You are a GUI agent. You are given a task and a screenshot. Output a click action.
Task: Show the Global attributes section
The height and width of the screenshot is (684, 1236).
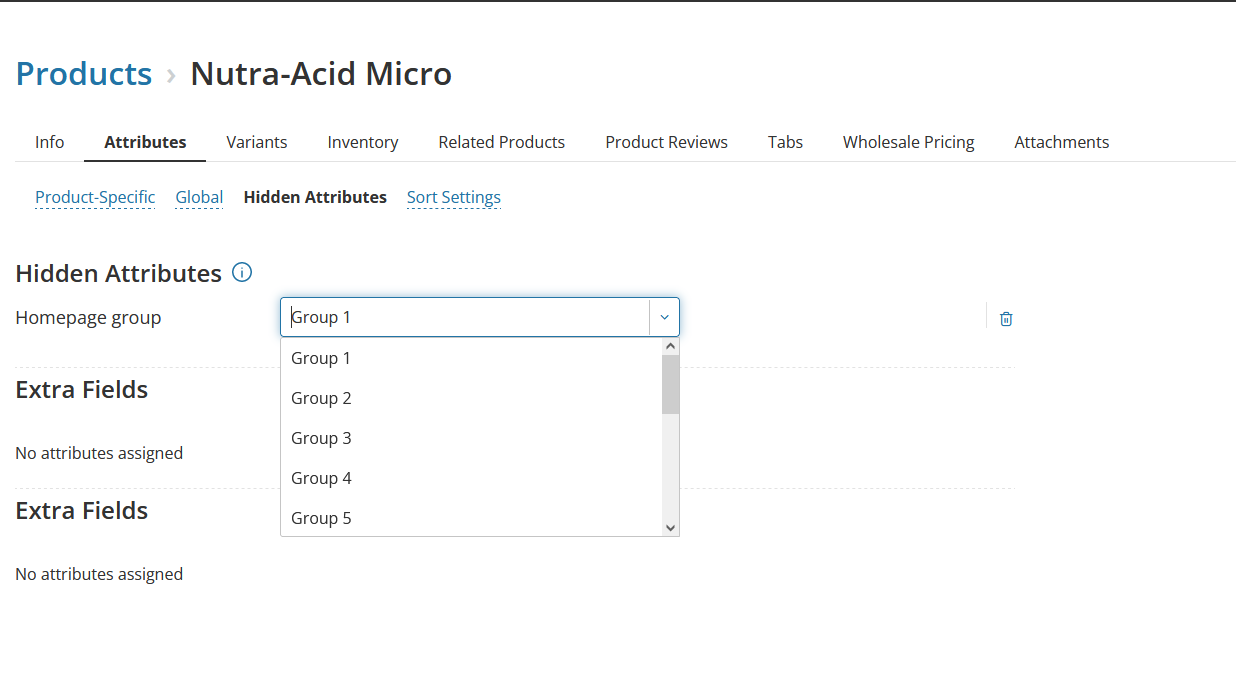pos(199,197)
